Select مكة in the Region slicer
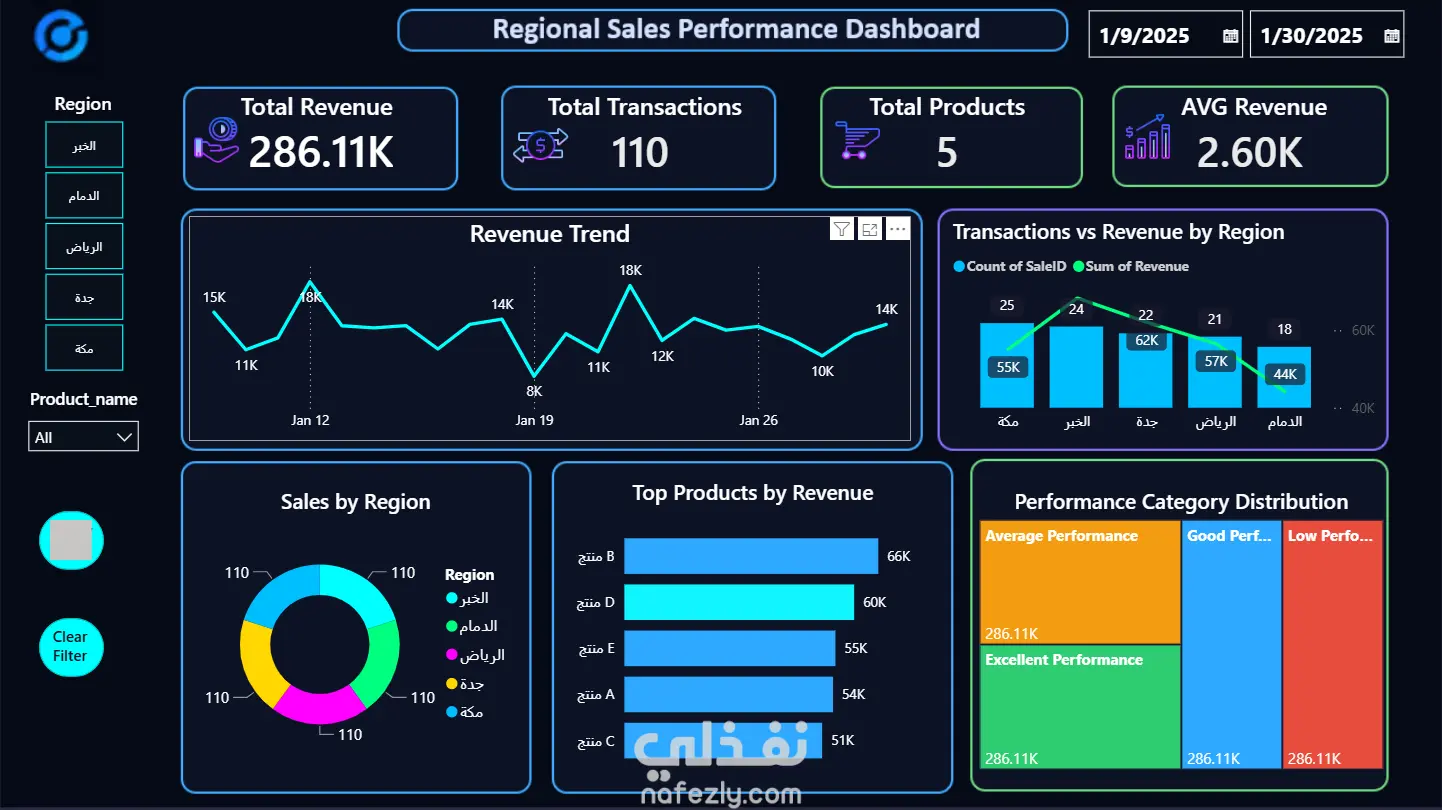The image size is (1442, 810). click(84, 348)
